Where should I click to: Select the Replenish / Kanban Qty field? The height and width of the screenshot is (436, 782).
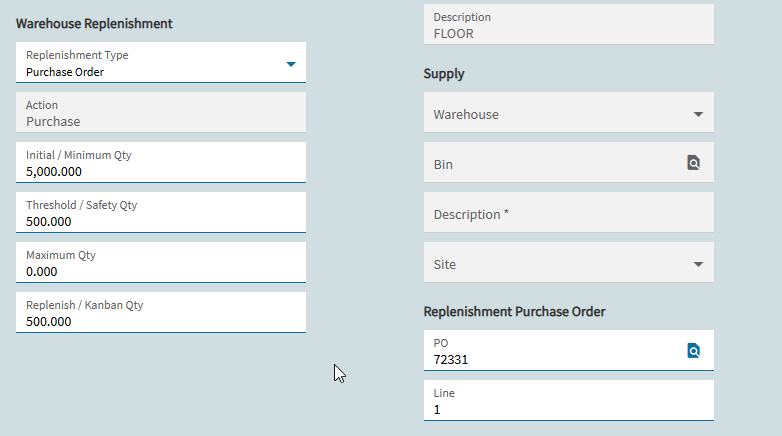(x=161, y=312)
